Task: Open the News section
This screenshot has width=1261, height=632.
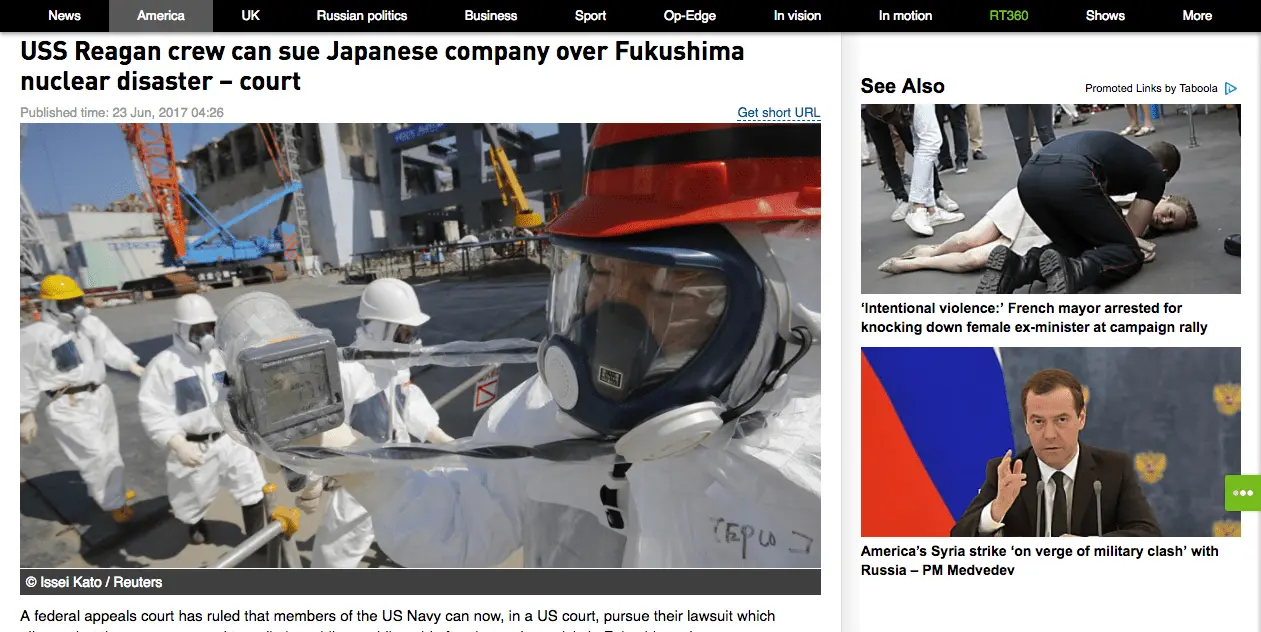Action: [65, 16]
